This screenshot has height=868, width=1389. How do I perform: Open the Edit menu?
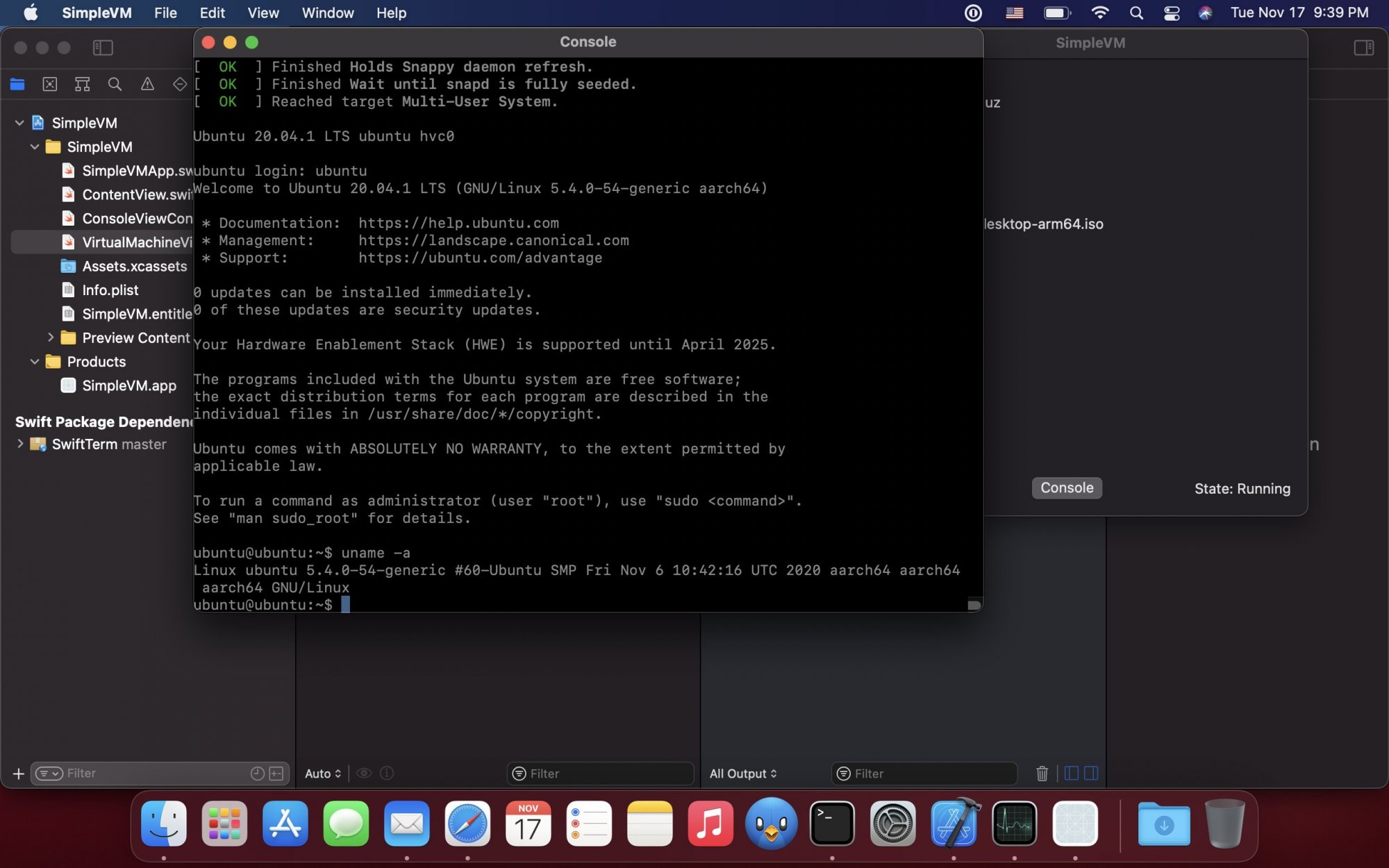[212, 12]
